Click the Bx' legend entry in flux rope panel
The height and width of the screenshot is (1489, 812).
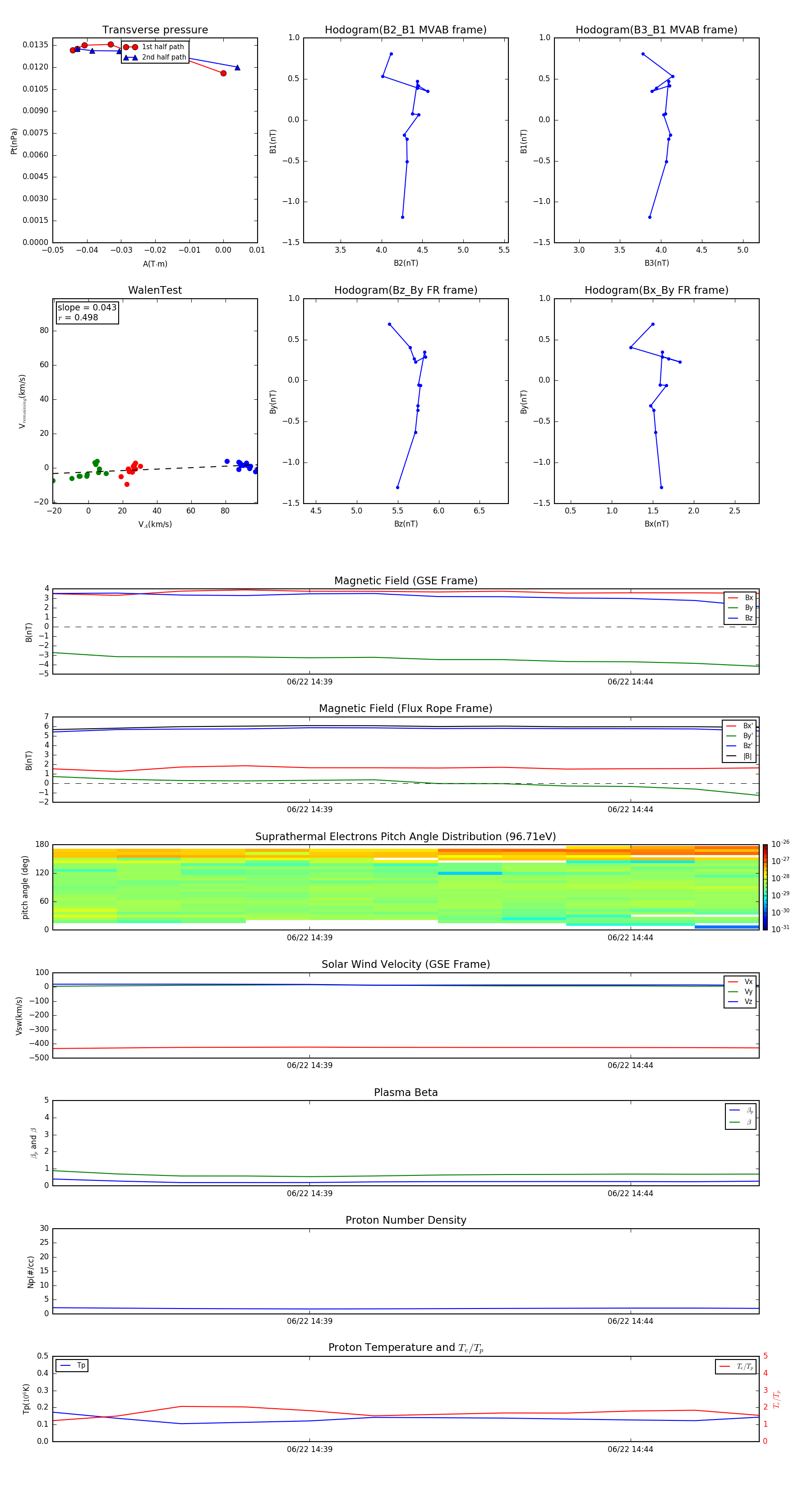pos(740,726)
